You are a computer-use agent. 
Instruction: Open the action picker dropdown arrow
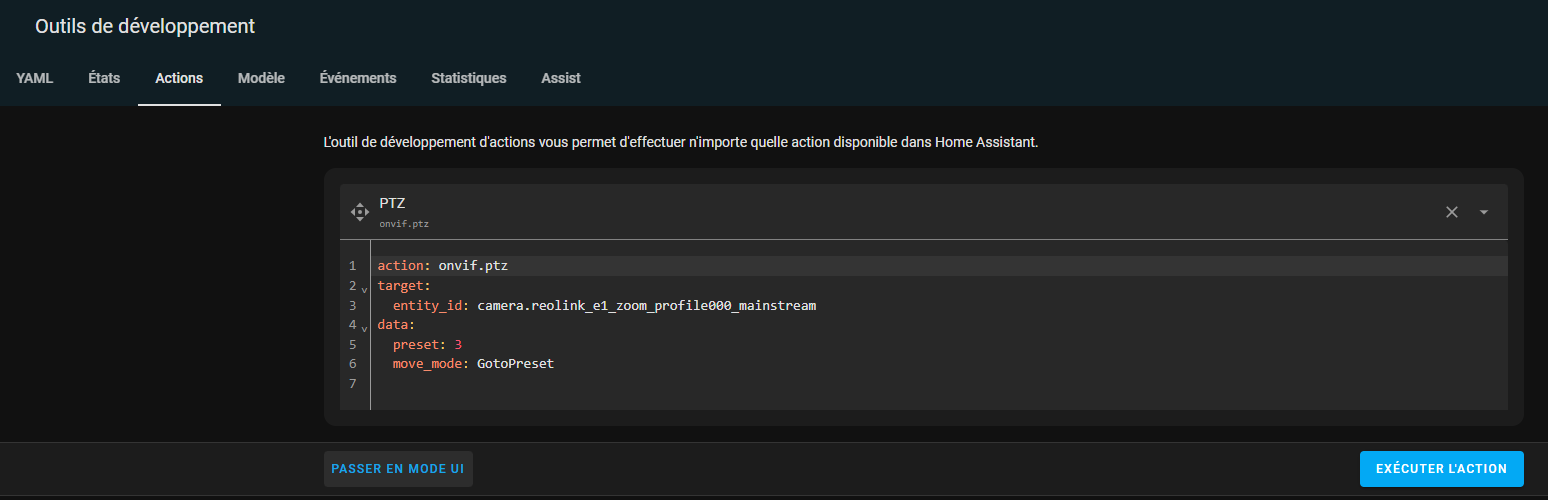coord(1484,212)
